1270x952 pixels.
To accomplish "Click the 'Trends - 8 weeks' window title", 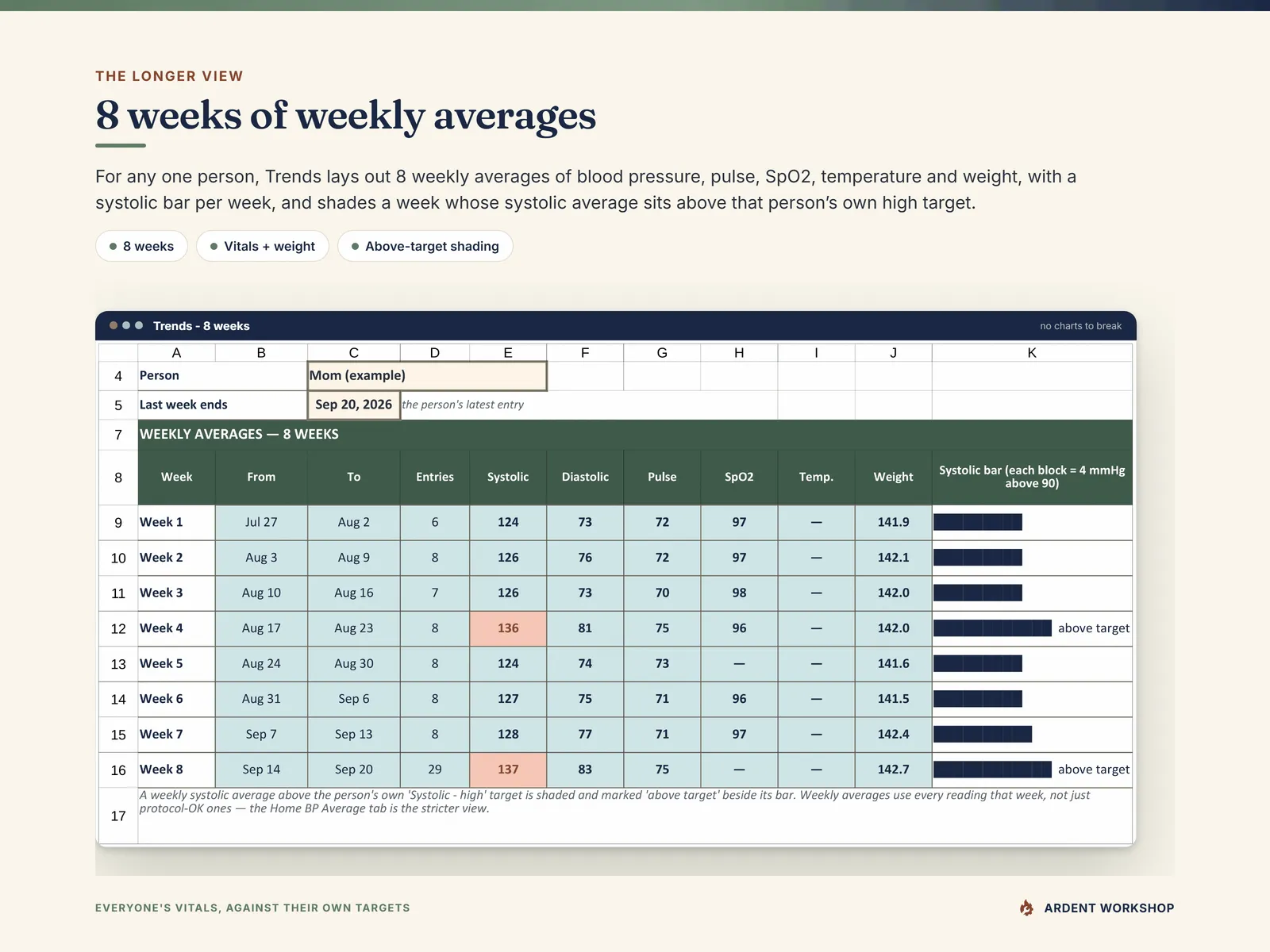I will tap(202, 326).
